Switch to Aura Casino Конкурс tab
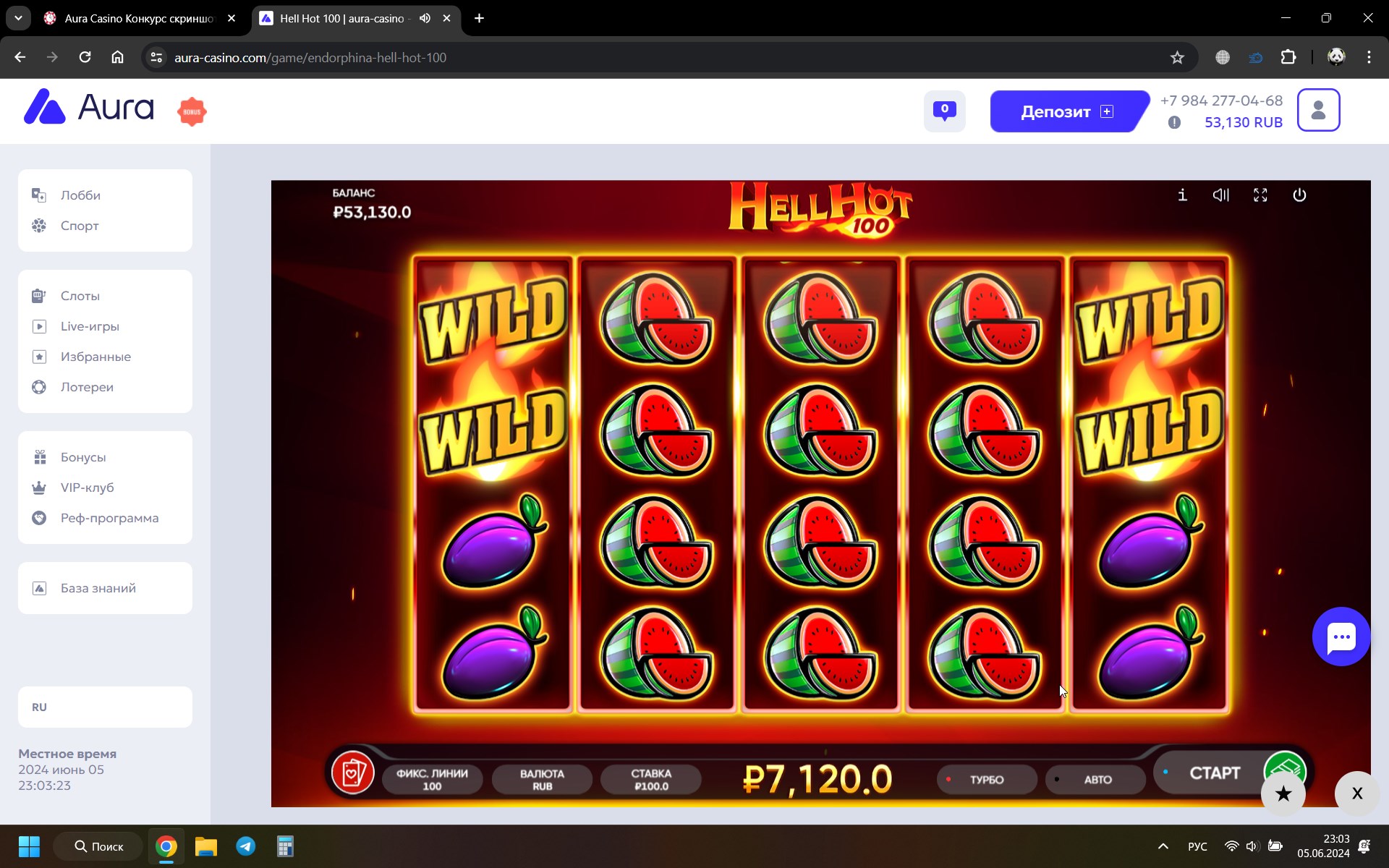 [x=140, y=18]
